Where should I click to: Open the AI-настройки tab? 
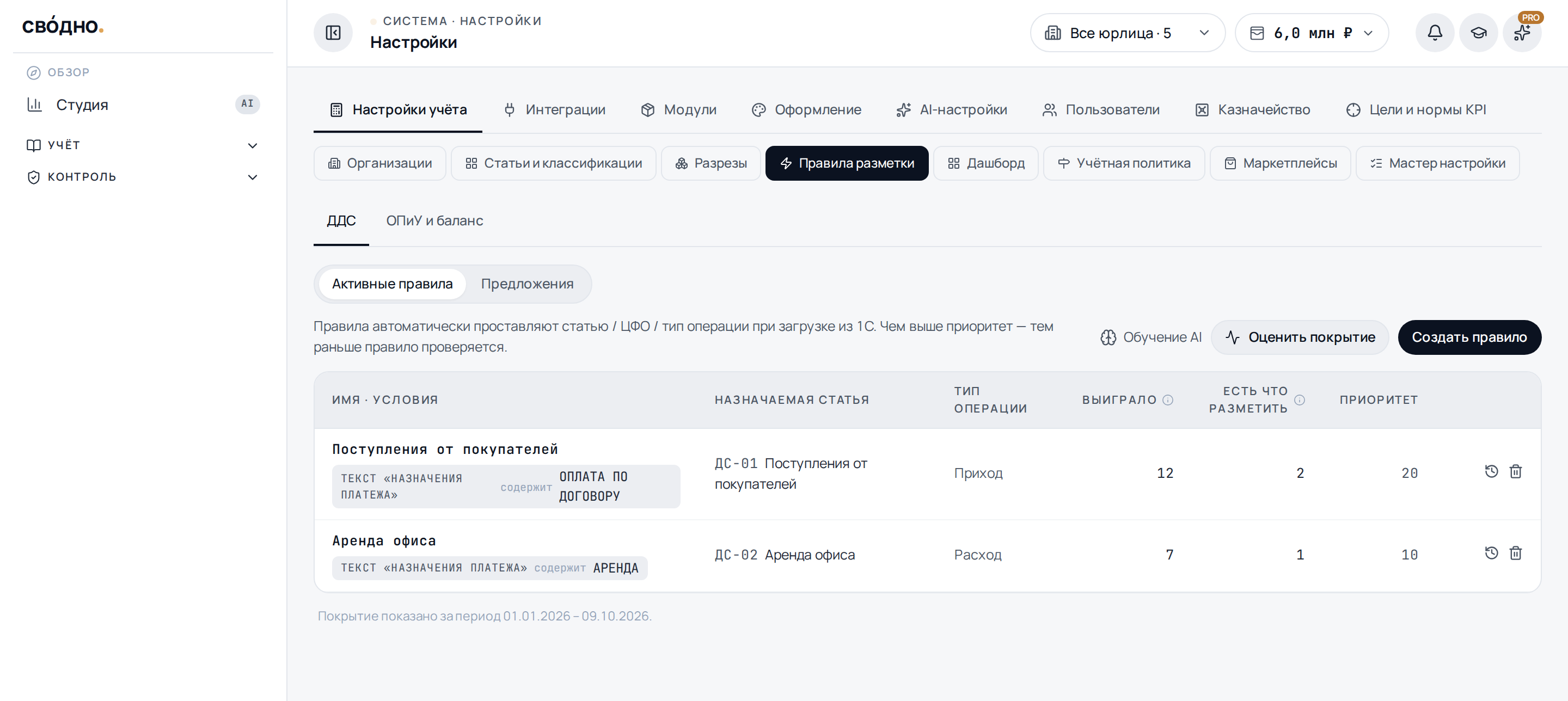[x=952, y=110]
